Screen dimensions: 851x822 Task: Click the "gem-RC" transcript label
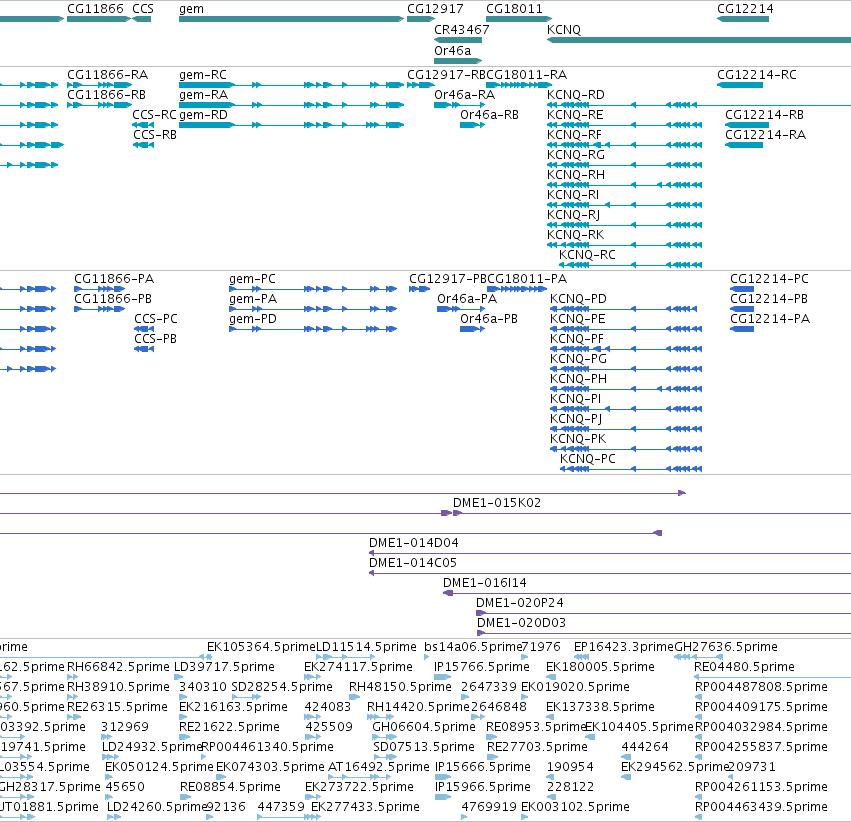coord(203,74)
